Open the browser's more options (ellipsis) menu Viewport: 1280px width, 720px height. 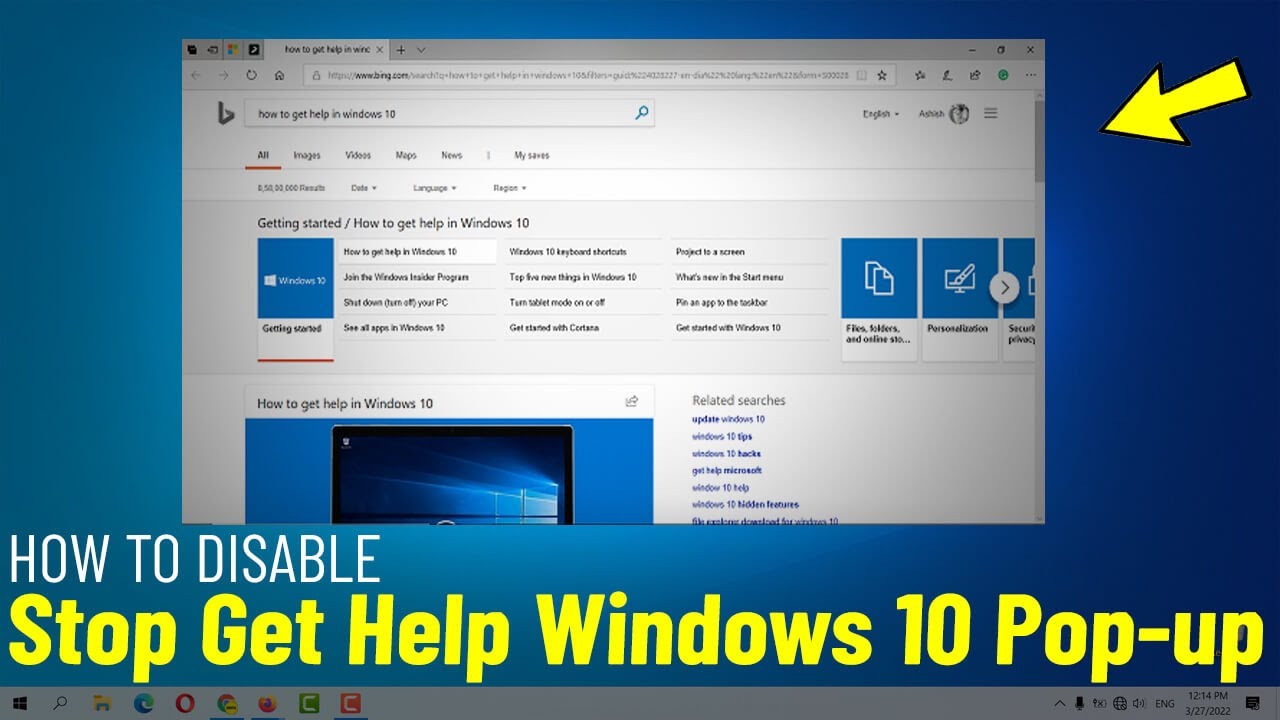click(1031, 74)
